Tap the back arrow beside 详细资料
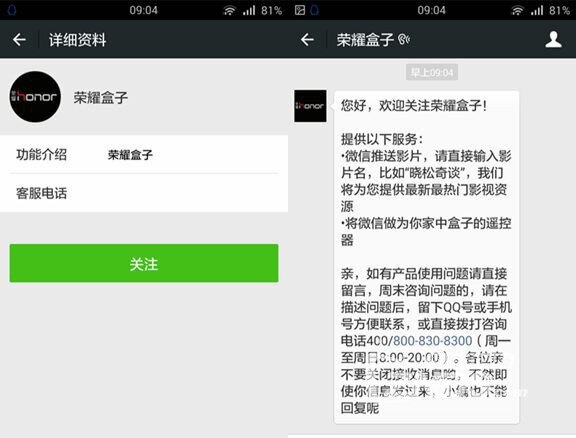 pos(19,40)
